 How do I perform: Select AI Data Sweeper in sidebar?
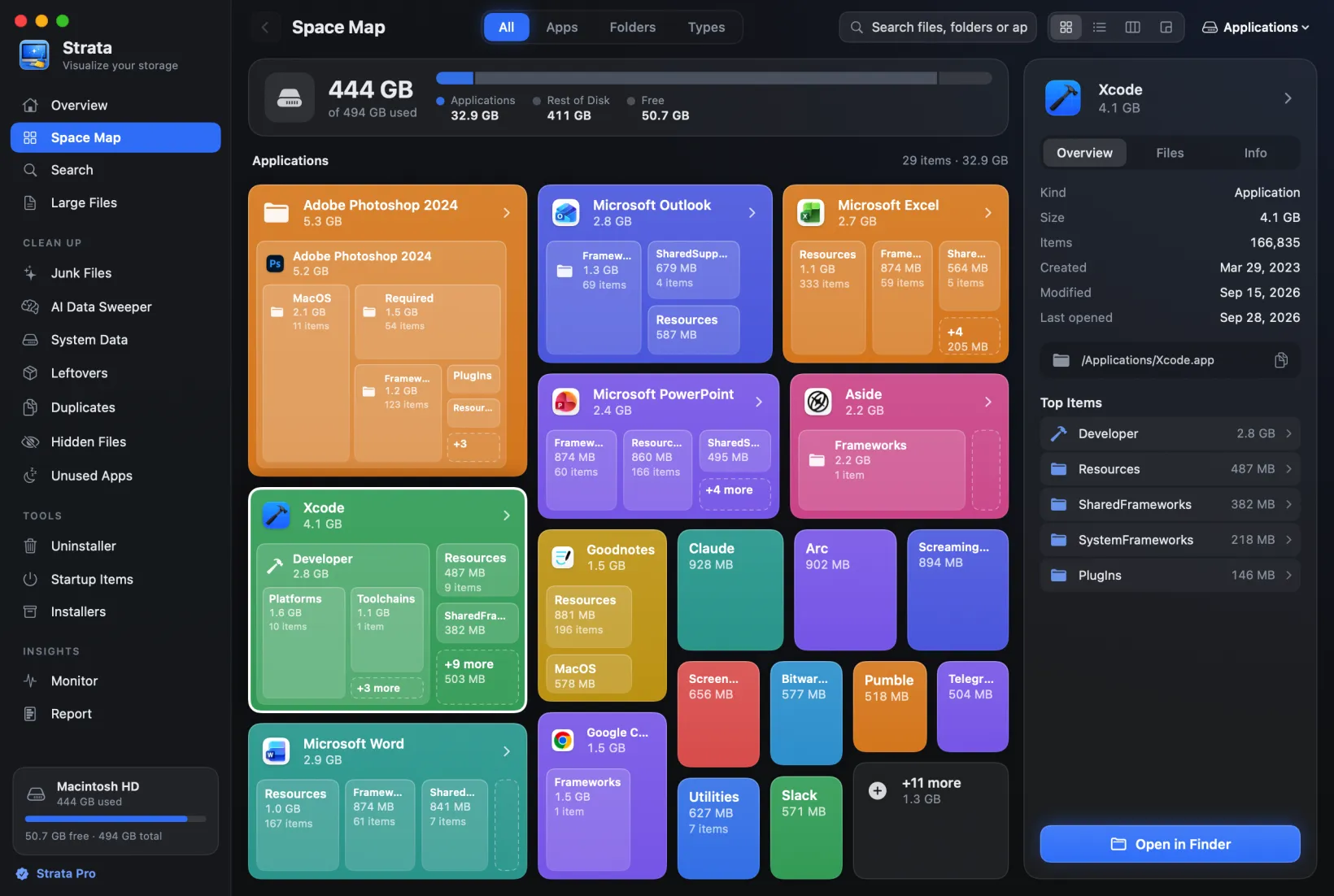[116, 307]
